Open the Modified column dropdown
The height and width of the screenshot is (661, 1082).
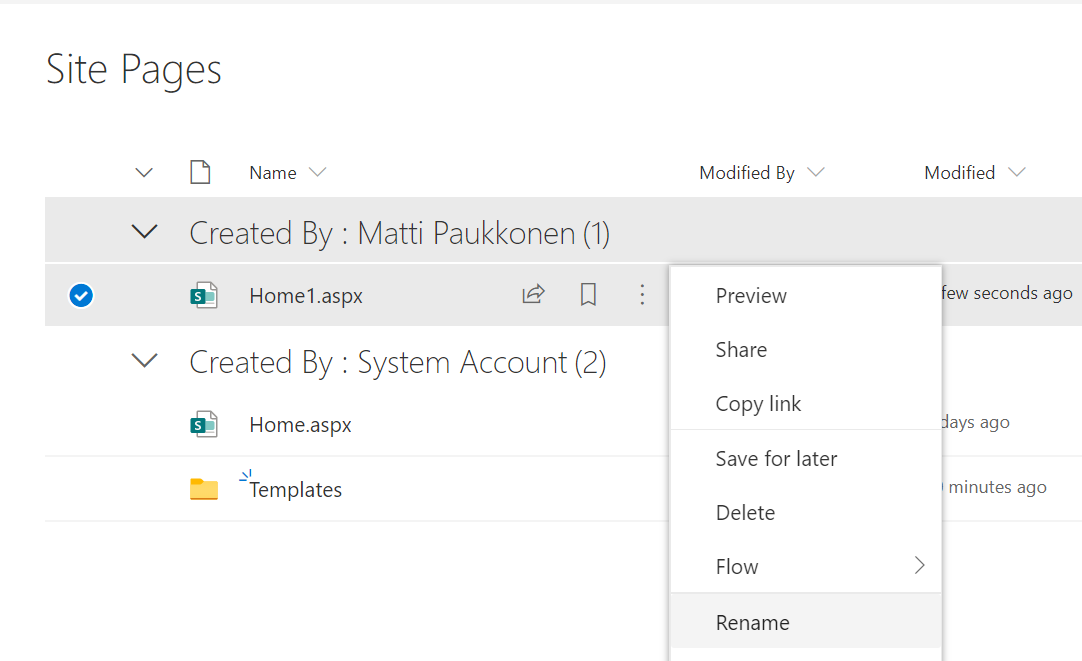click(1018, 171)
